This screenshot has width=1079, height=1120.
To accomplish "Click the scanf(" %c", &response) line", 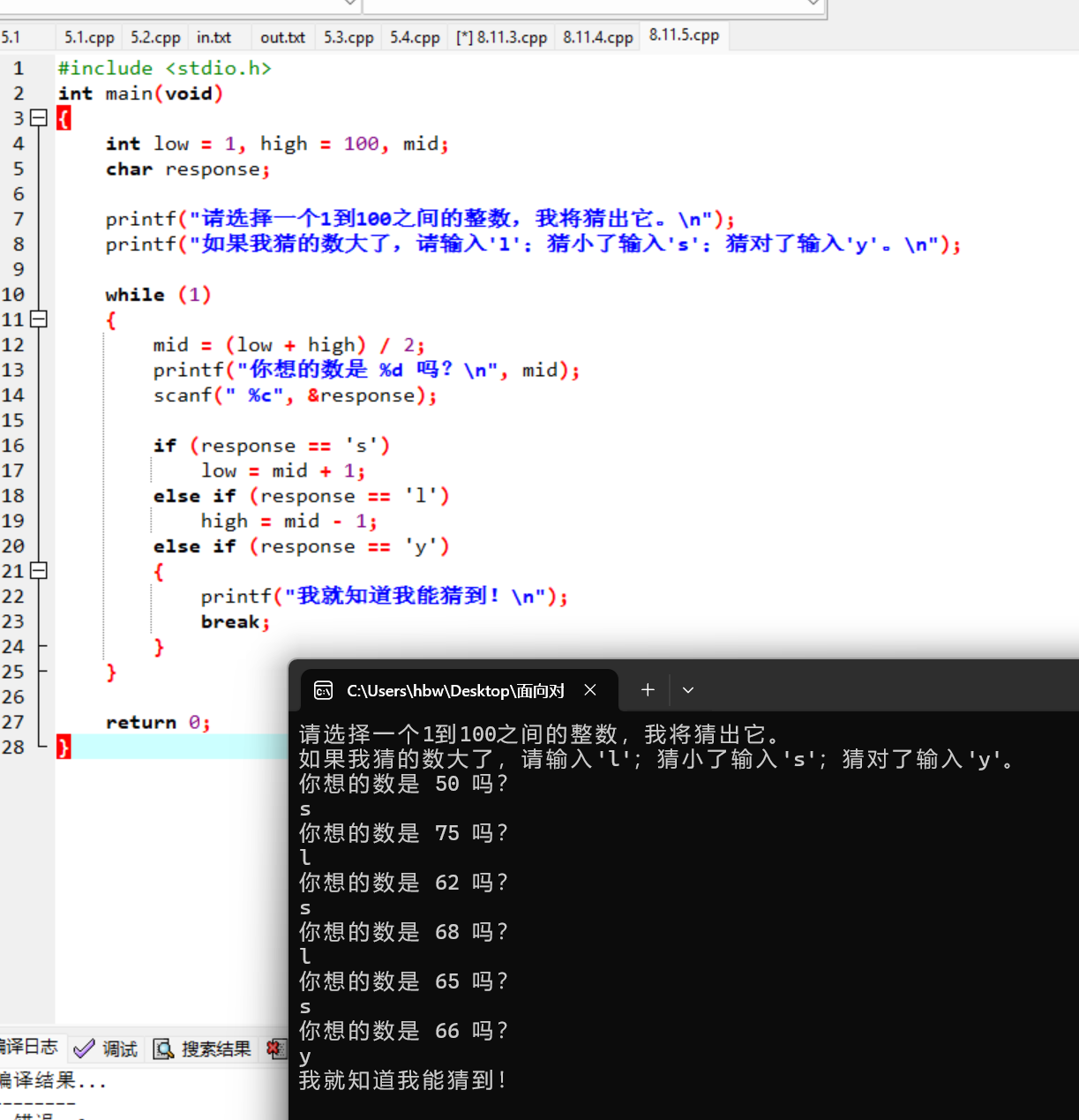I will (x=295, y=395).
